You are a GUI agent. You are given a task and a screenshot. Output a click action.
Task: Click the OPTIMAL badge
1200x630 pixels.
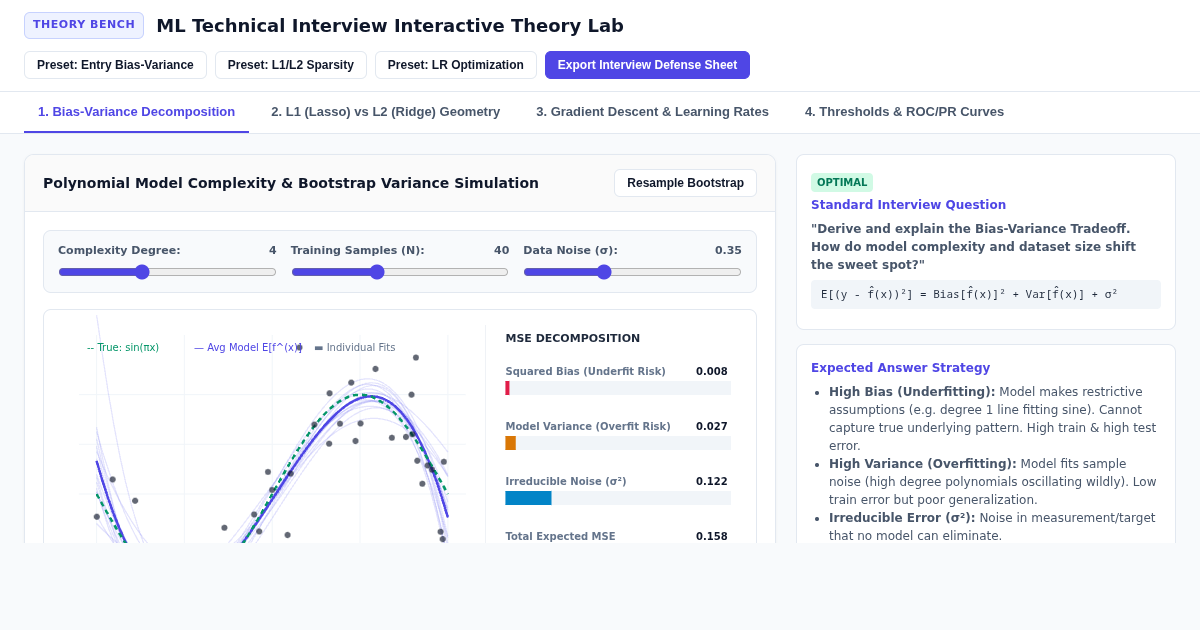(x=842, y=182)
